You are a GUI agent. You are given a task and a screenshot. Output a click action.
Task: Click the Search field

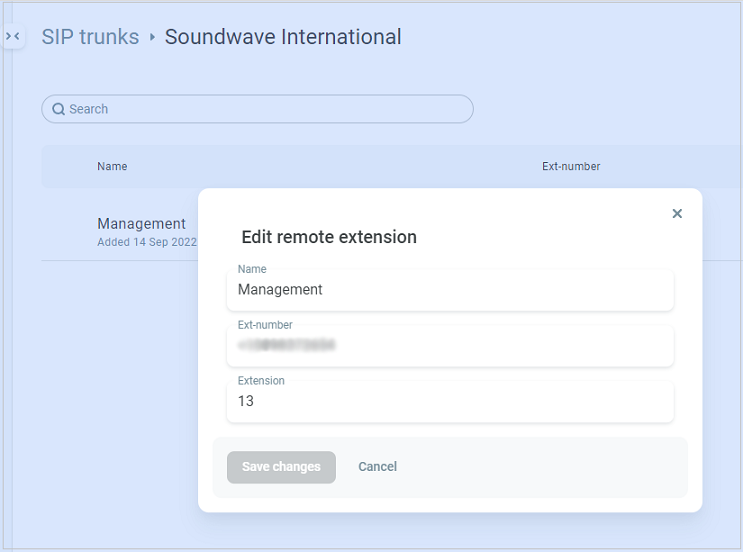(257, 109)
